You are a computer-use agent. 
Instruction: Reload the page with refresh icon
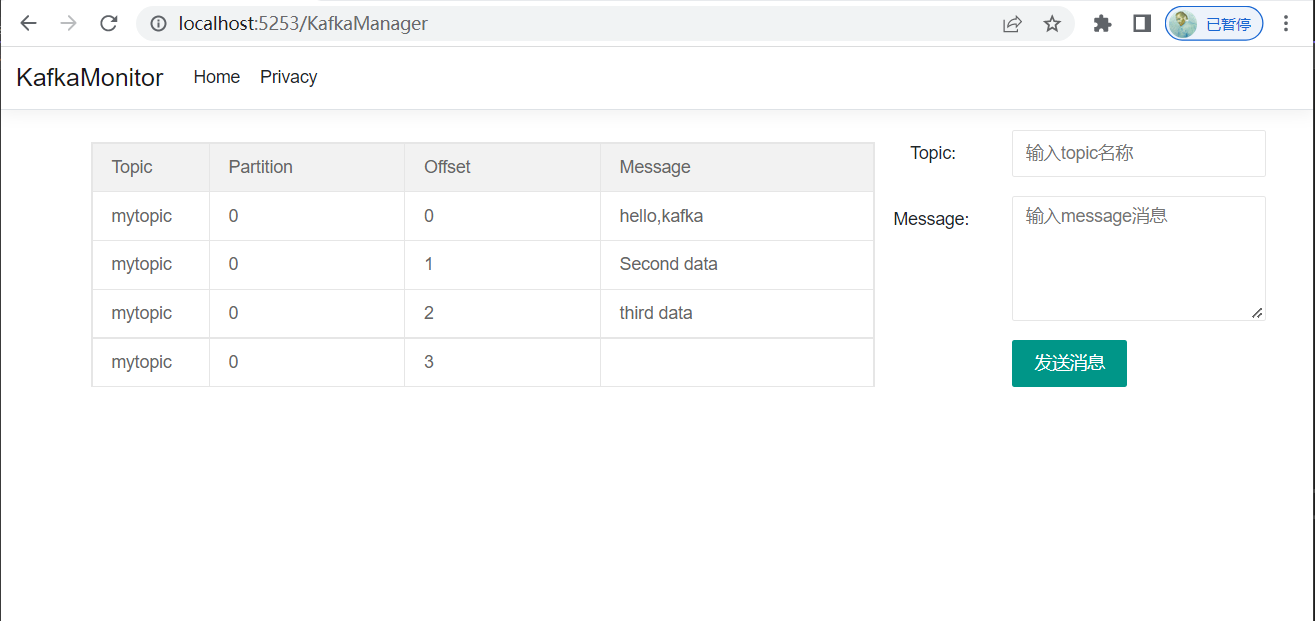coord(109,23)
